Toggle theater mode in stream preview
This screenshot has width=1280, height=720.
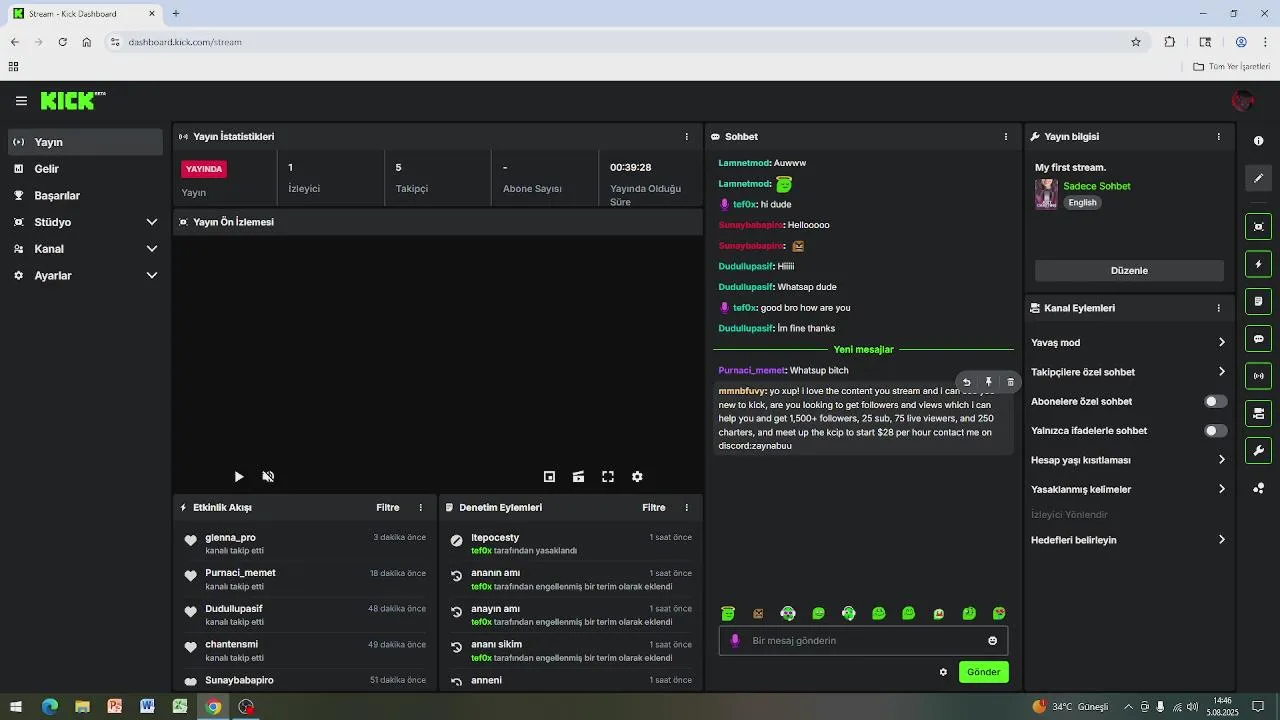click(578, 477)
